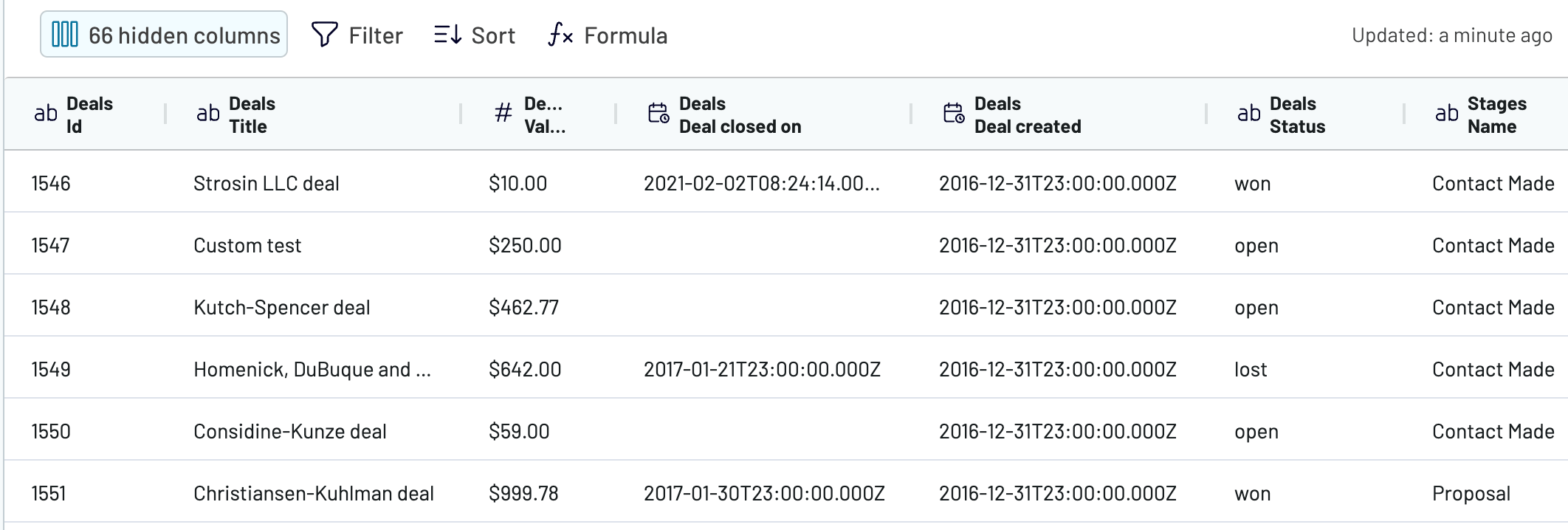Click the text-type icon on Deals Status column
Image resolution: width=1568 pixels, height=530 pixels.
[1249, 114]
